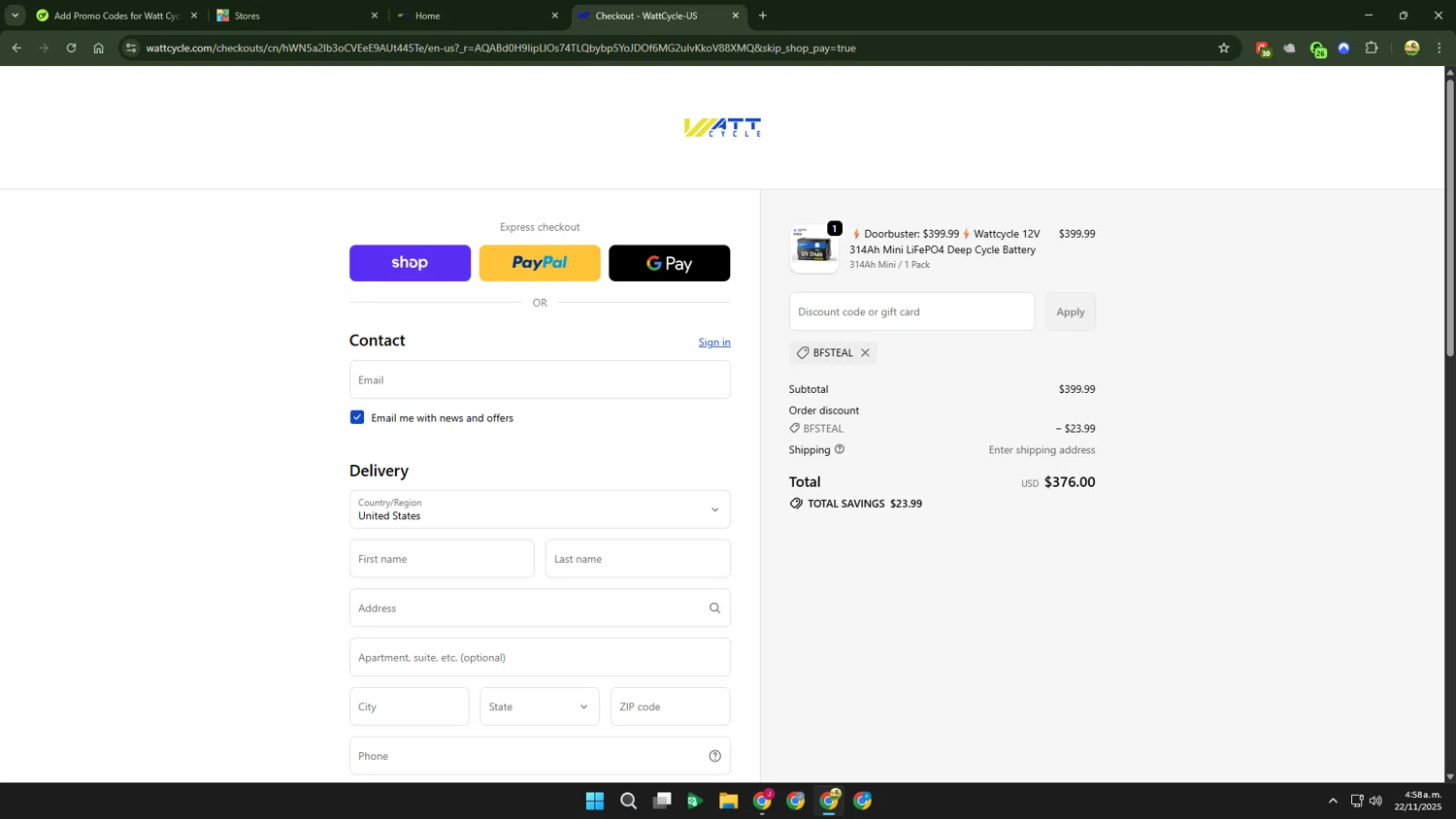View site information icon in address bar
1456x819 pixels.
point(131,48)
